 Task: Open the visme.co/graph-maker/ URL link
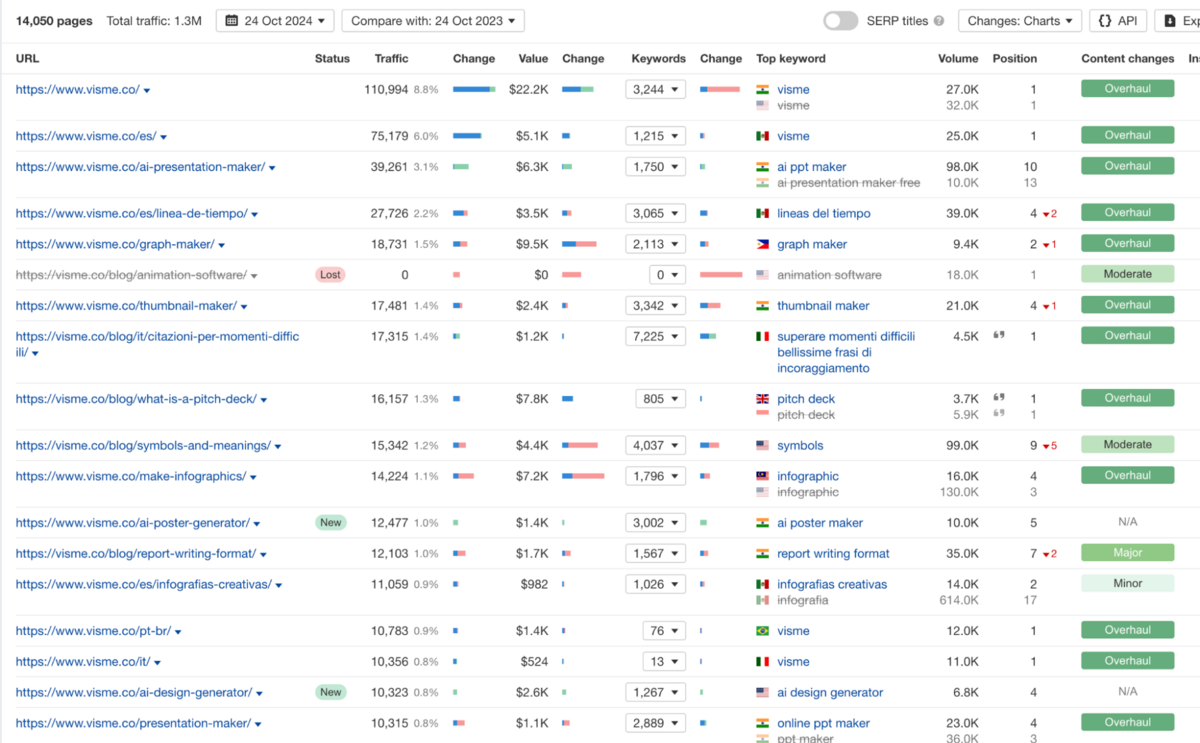pyautogui.click(x=115, y=244)
